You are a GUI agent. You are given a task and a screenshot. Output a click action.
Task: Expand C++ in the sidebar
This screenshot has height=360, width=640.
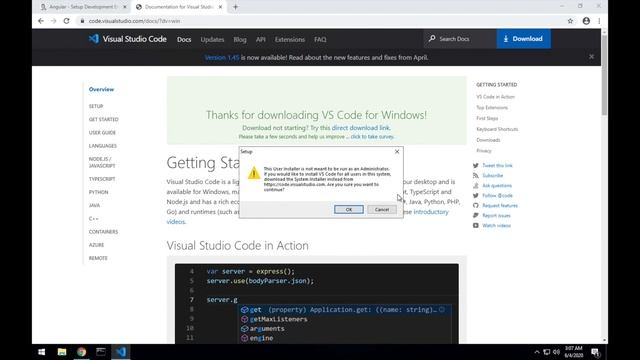93,219
